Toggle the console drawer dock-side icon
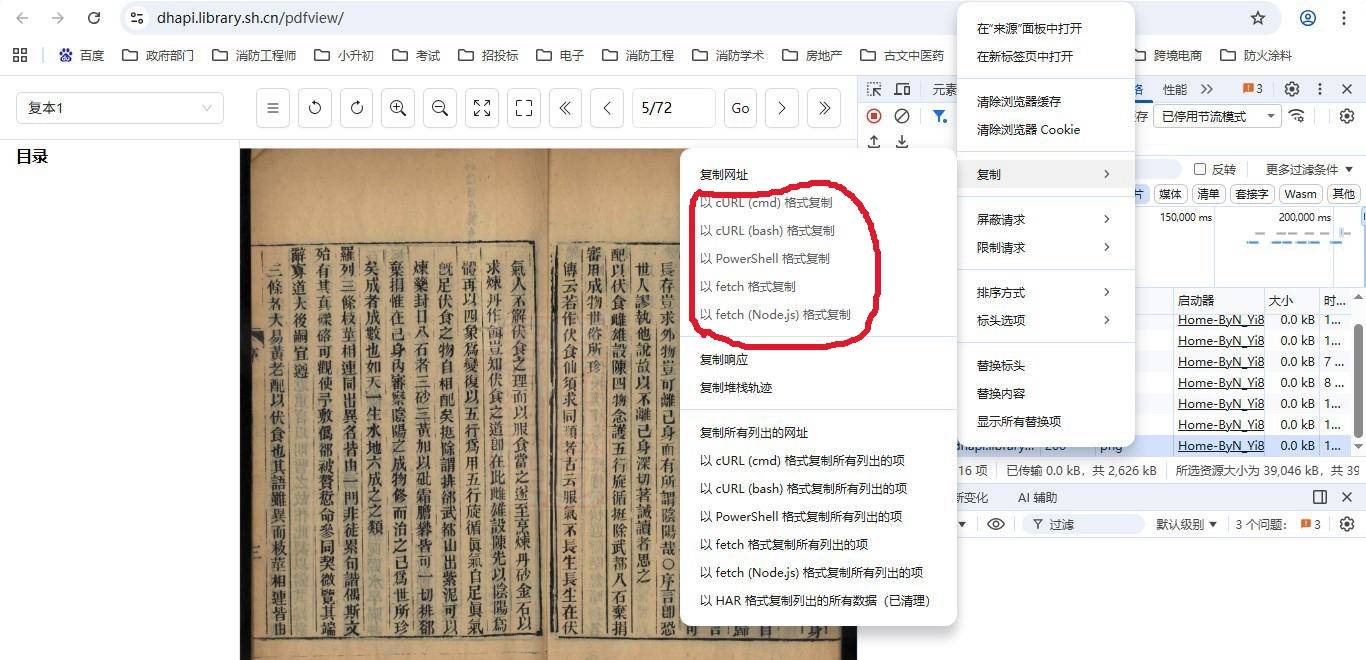 click(1320, 497)
